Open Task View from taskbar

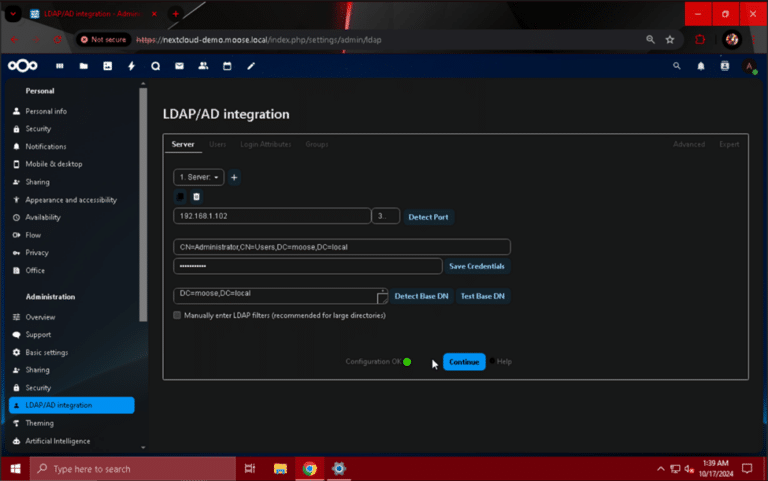click(250, 469)
